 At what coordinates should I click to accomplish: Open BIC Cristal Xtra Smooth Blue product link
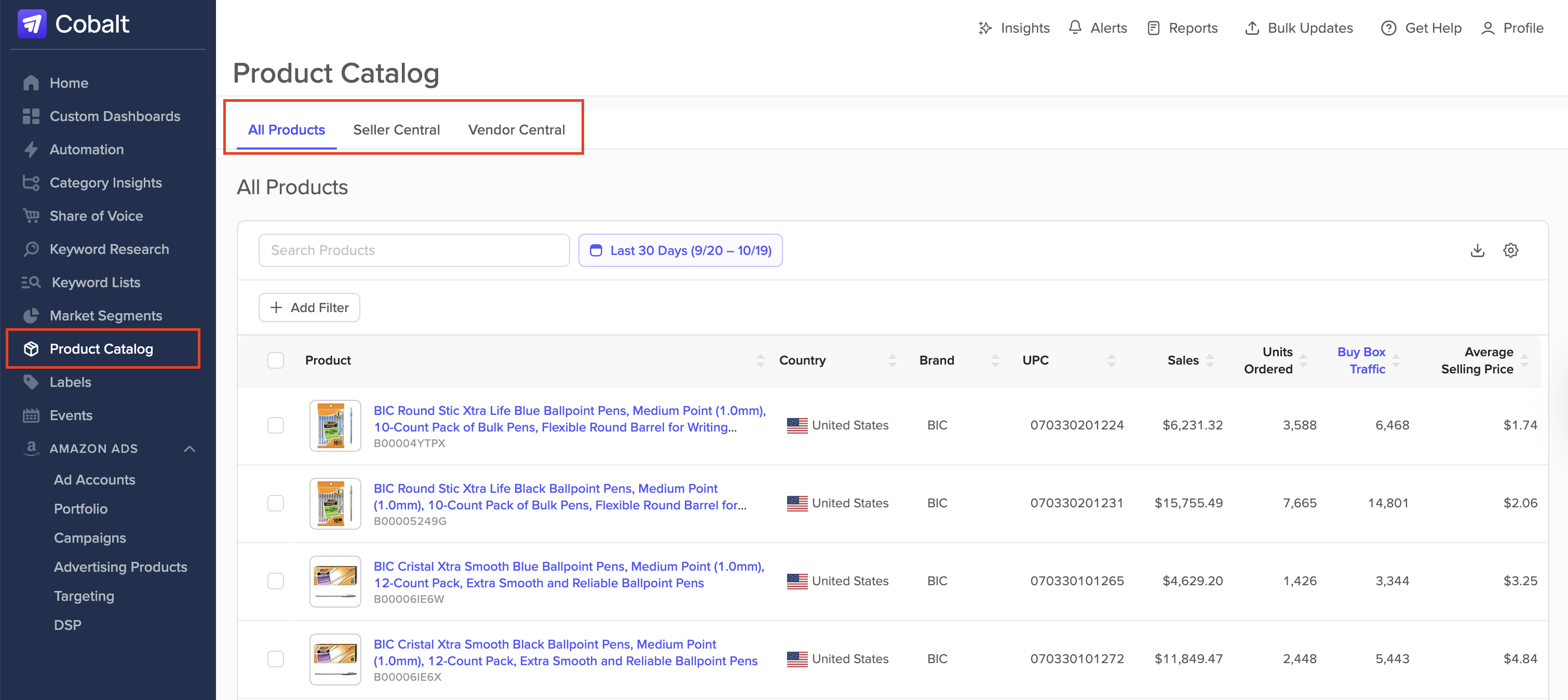pos(569,575)
